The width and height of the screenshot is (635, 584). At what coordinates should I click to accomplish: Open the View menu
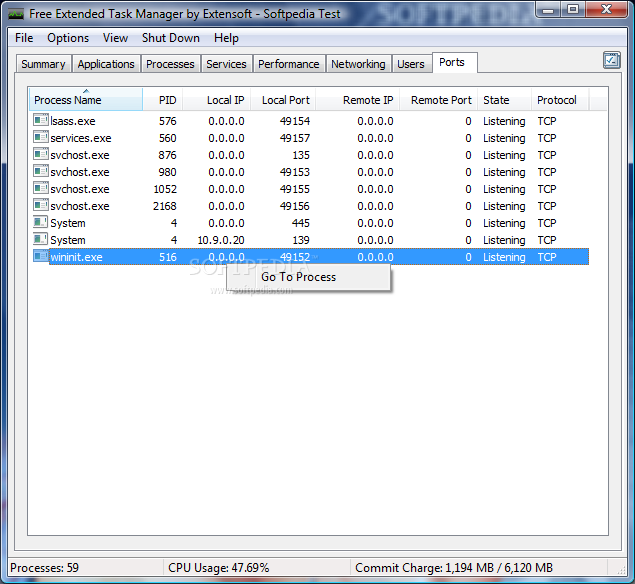115,38
